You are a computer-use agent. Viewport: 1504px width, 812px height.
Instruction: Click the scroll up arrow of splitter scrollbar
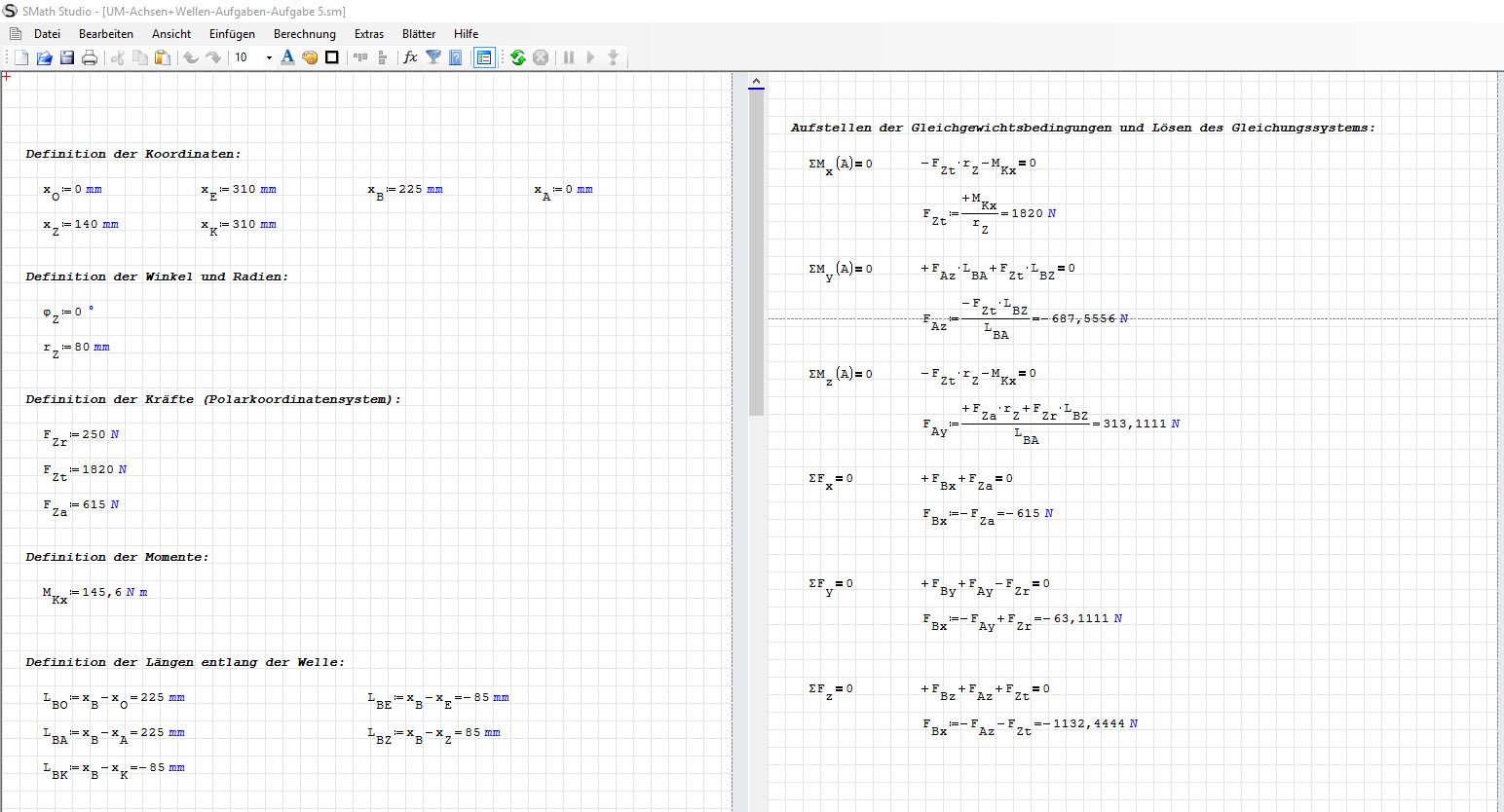[x=756, y=82]
